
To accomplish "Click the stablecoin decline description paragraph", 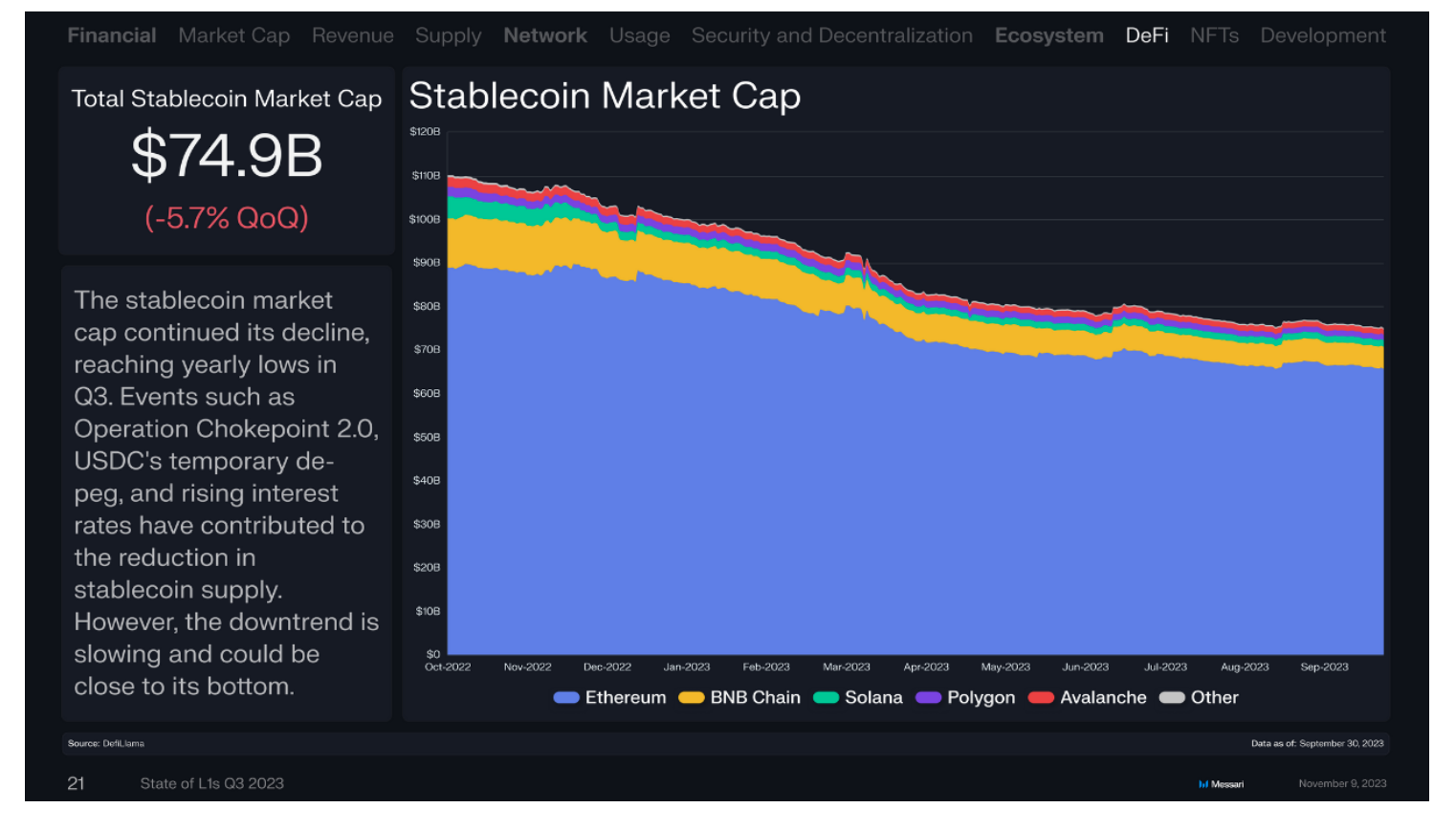I will [227, 493].
